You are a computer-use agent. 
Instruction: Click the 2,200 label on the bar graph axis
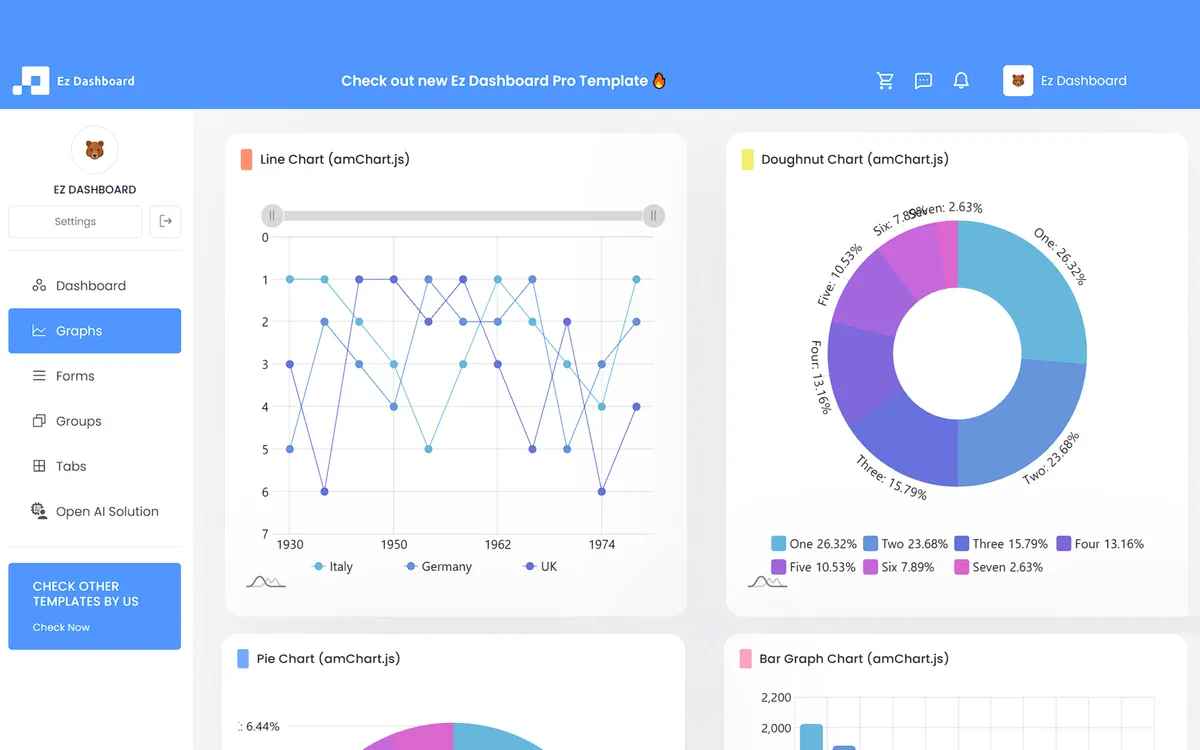[x=776, y=698]
